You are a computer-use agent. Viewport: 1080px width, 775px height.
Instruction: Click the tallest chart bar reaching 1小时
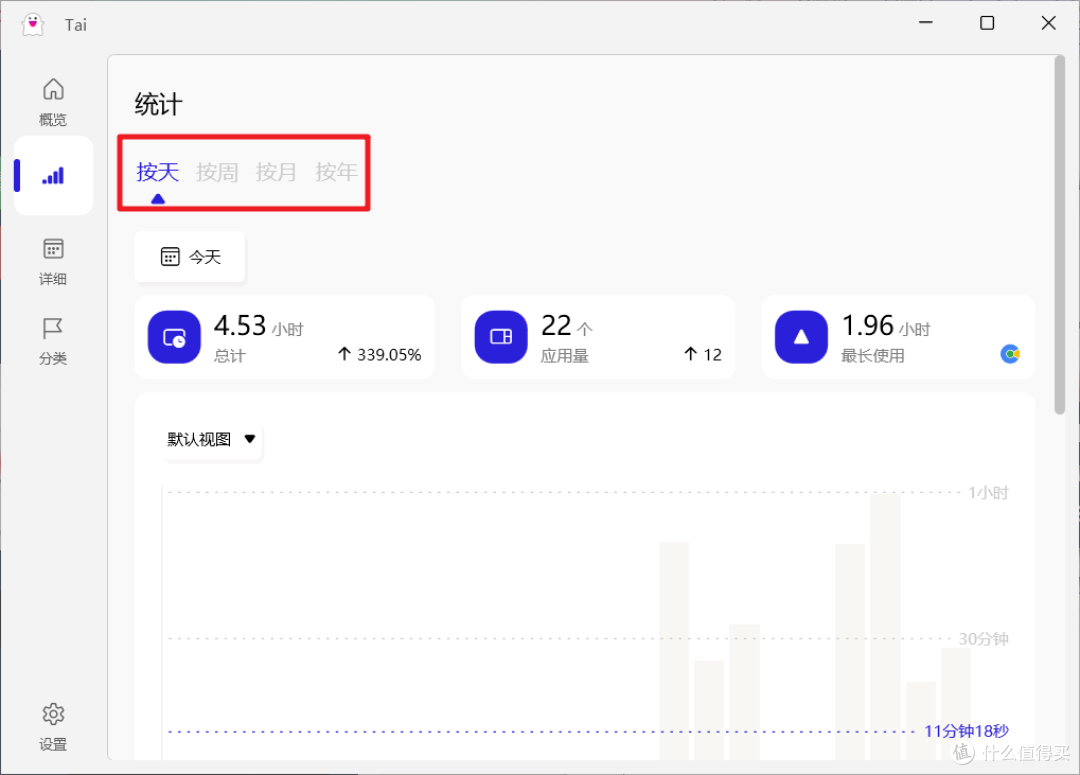pyautogui.click(x=885, y=627)
